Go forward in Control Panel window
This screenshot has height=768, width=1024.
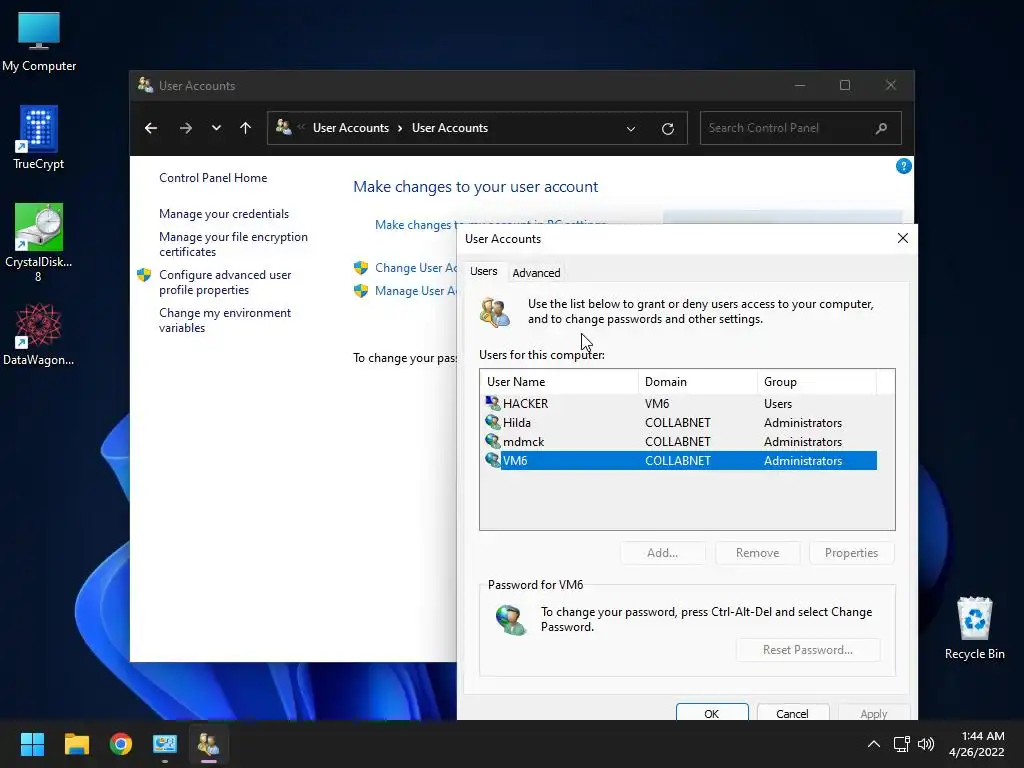point(185,128)
